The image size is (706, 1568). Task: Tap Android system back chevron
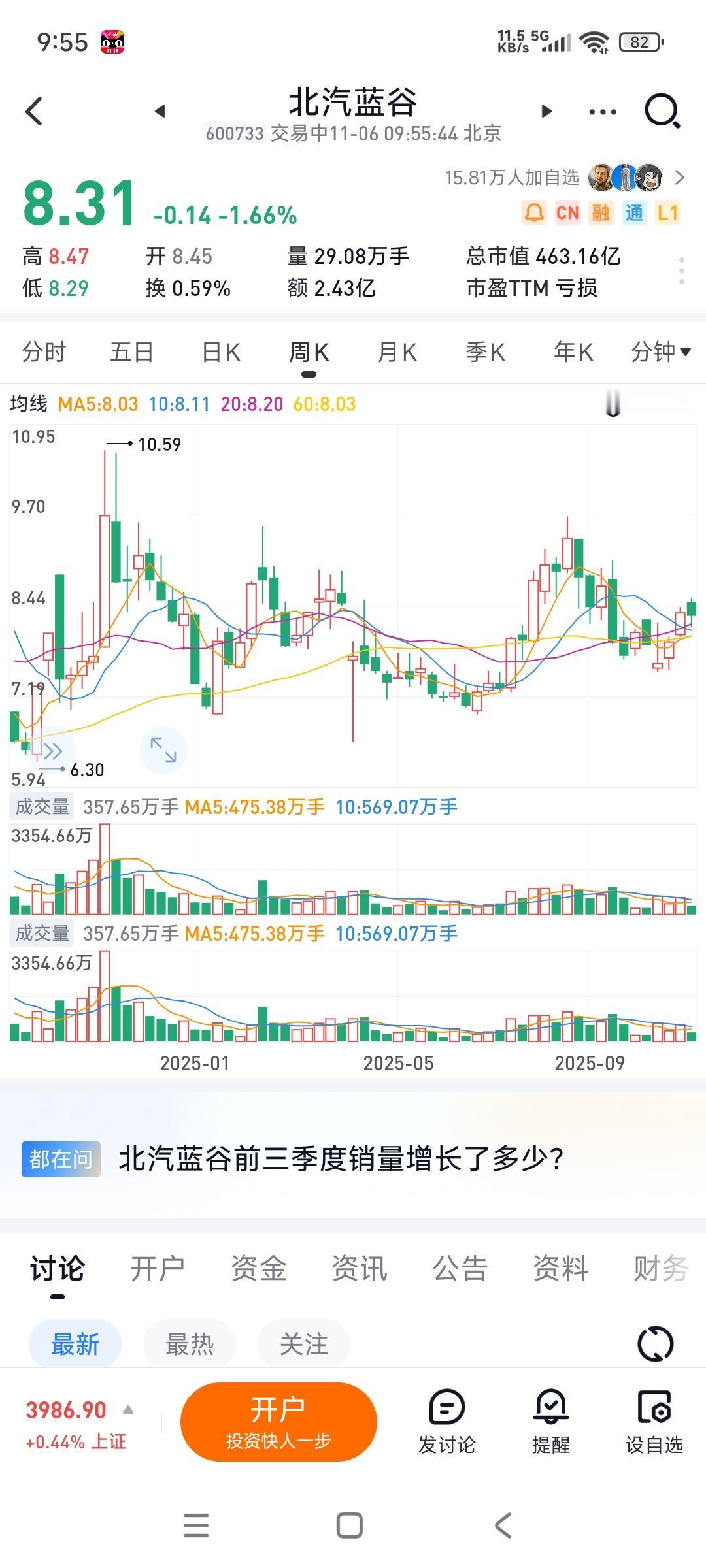coord(503,1526)
